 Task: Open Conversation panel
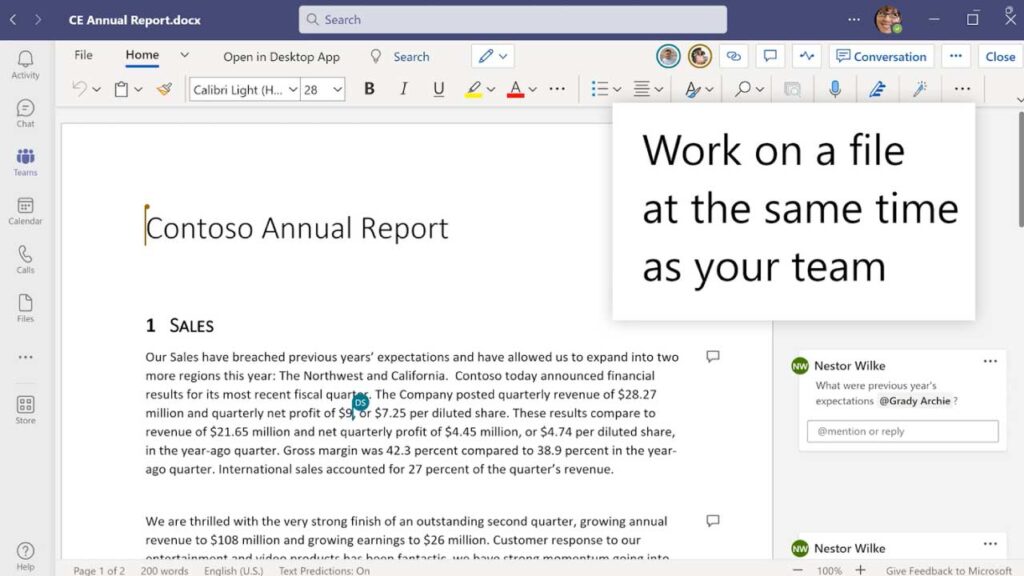pos(881,56)
